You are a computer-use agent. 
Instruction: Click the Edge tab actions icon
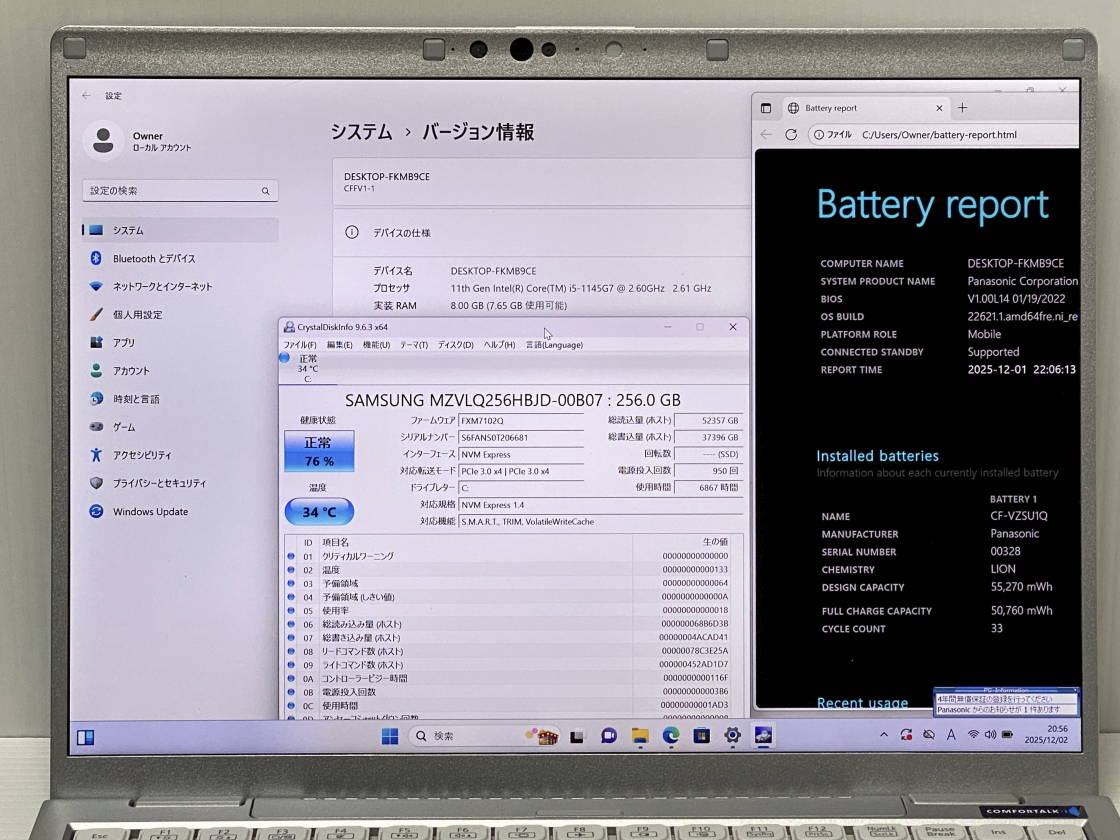tap(766, 108)
